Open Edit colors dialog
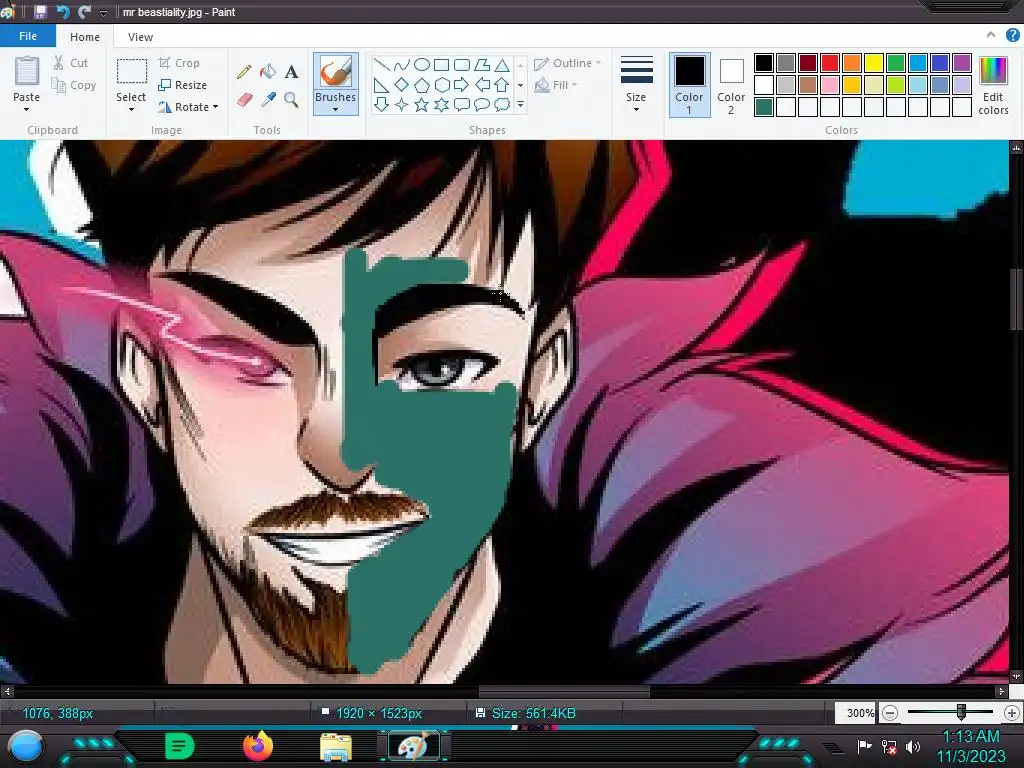The height and width of the screenshot is (768, 1024). point(993,86)
